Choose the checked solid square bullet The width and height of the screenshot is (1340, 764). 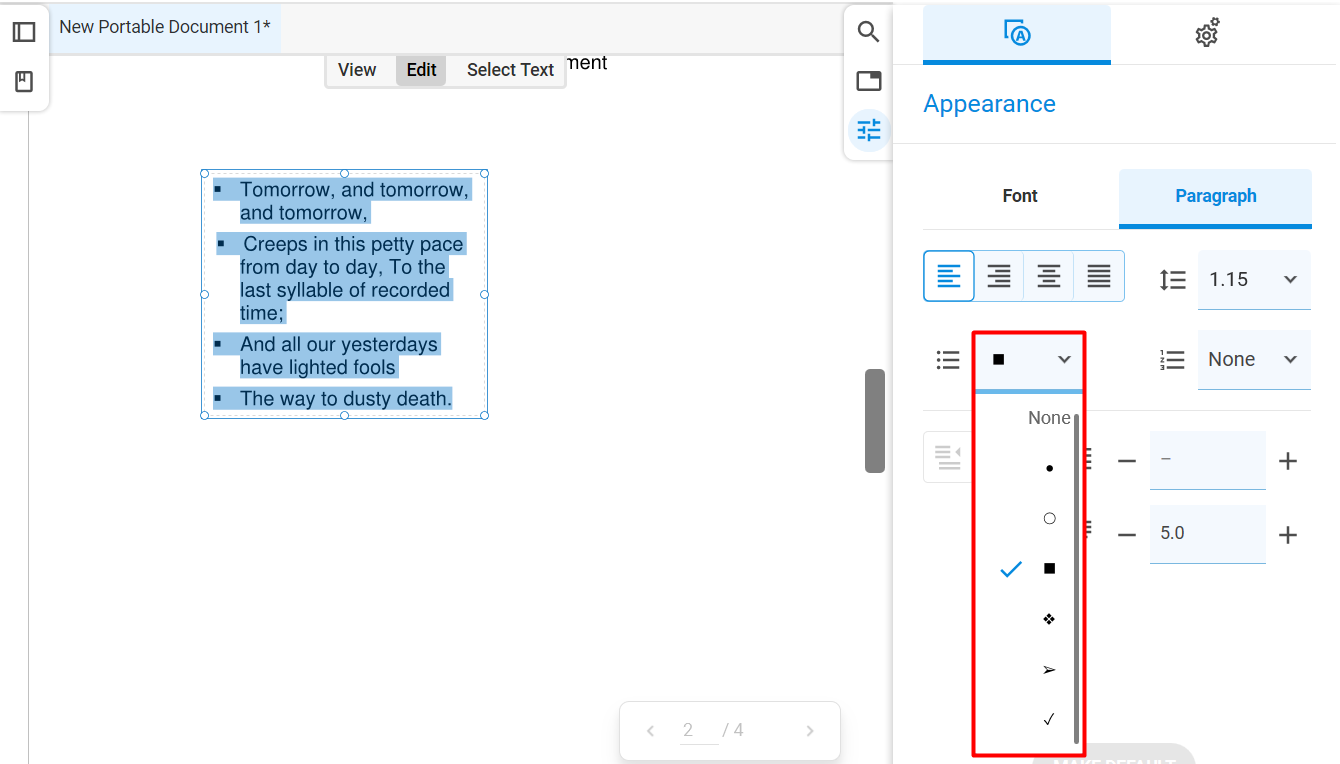[1049, 568]
